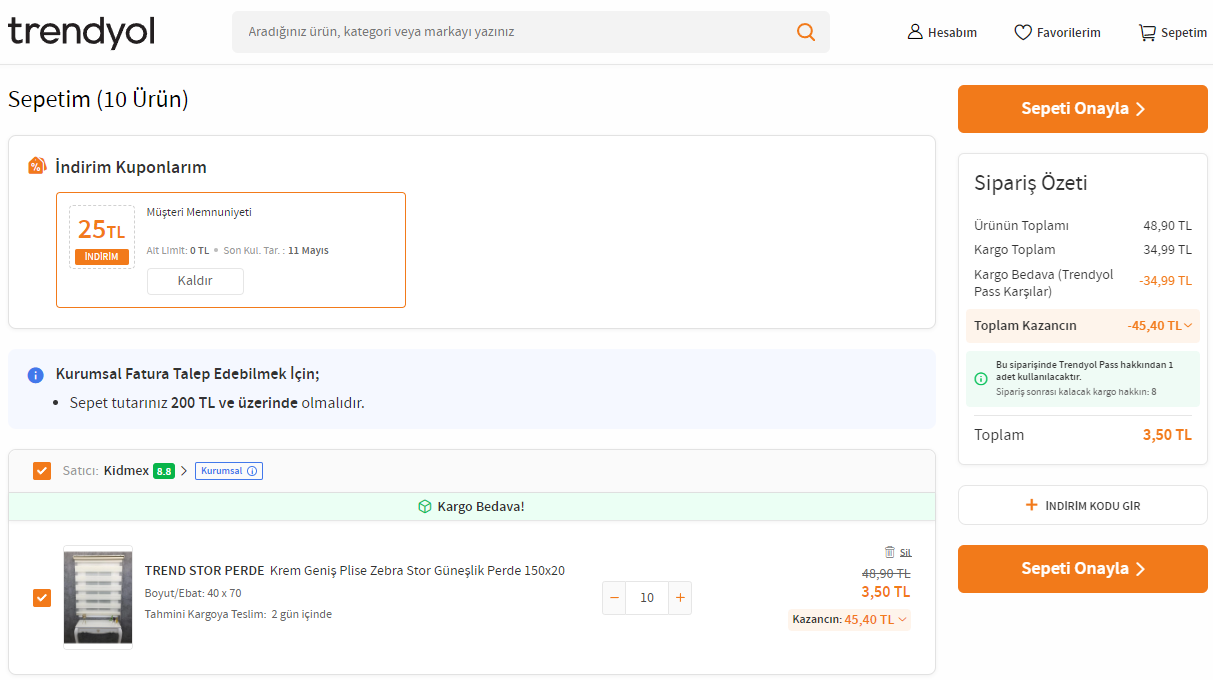
Task: Click Sepetim (10 Ürün) heading
Action: pyautogui.click(x=98, y=99)
